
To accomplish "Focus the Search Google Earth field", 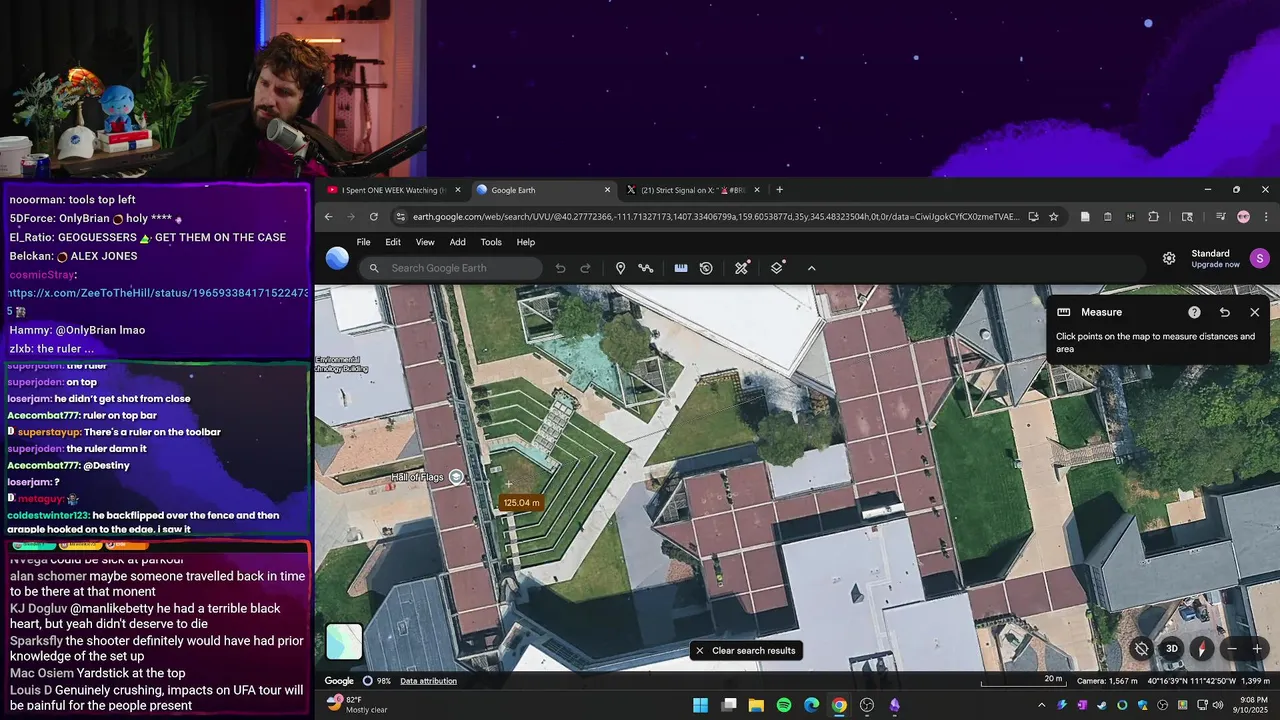I will 451,268.
